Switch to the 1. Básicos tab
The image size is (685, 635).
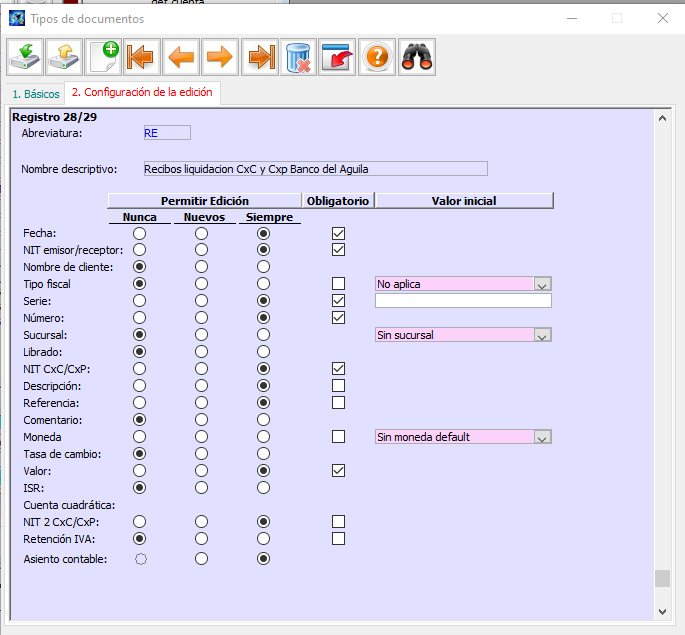pyautogui.click(x=36, y=94)
